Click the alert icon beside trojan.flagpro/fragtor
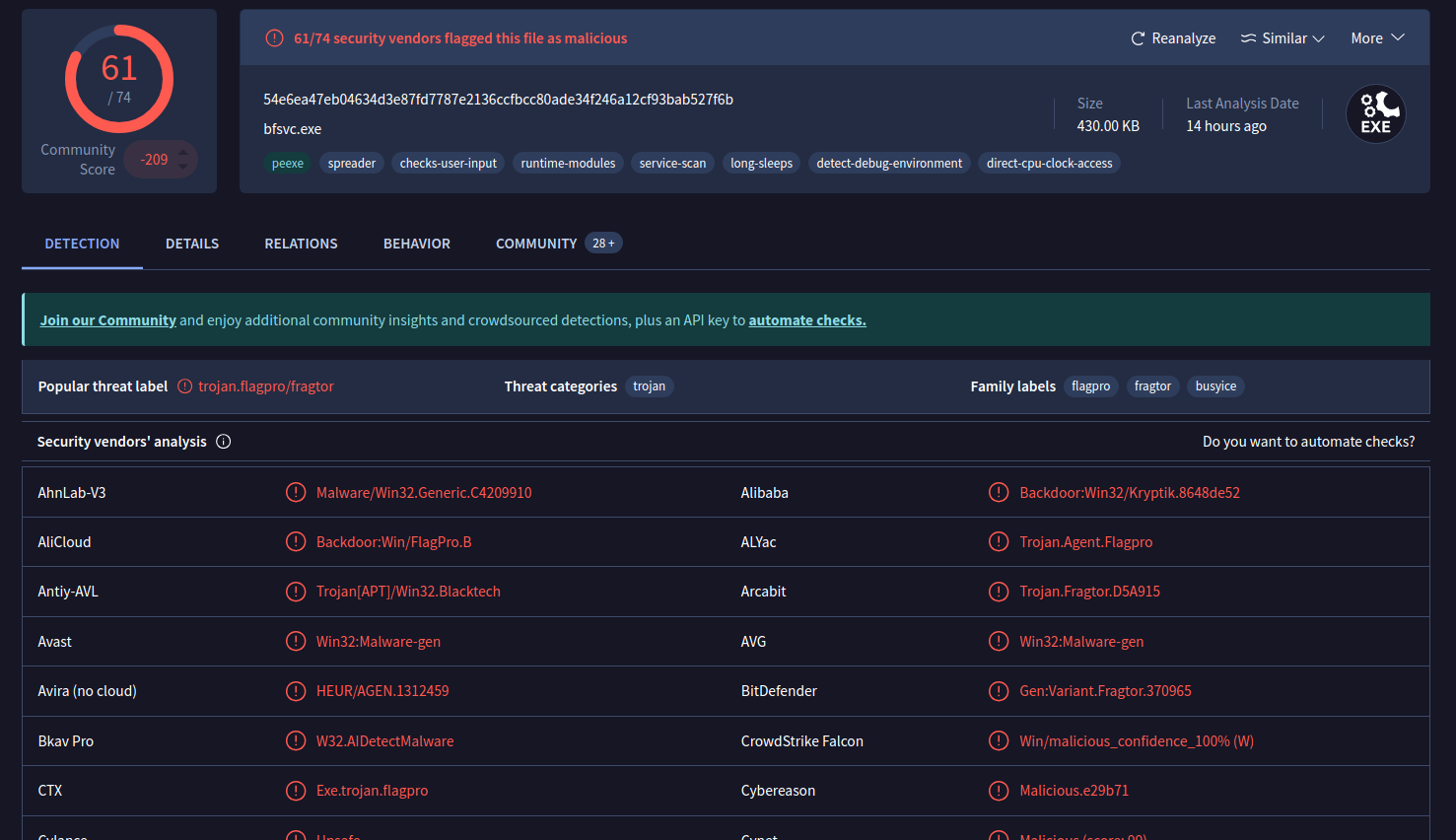Screen dimensions: 1456x840 (185, 386)
